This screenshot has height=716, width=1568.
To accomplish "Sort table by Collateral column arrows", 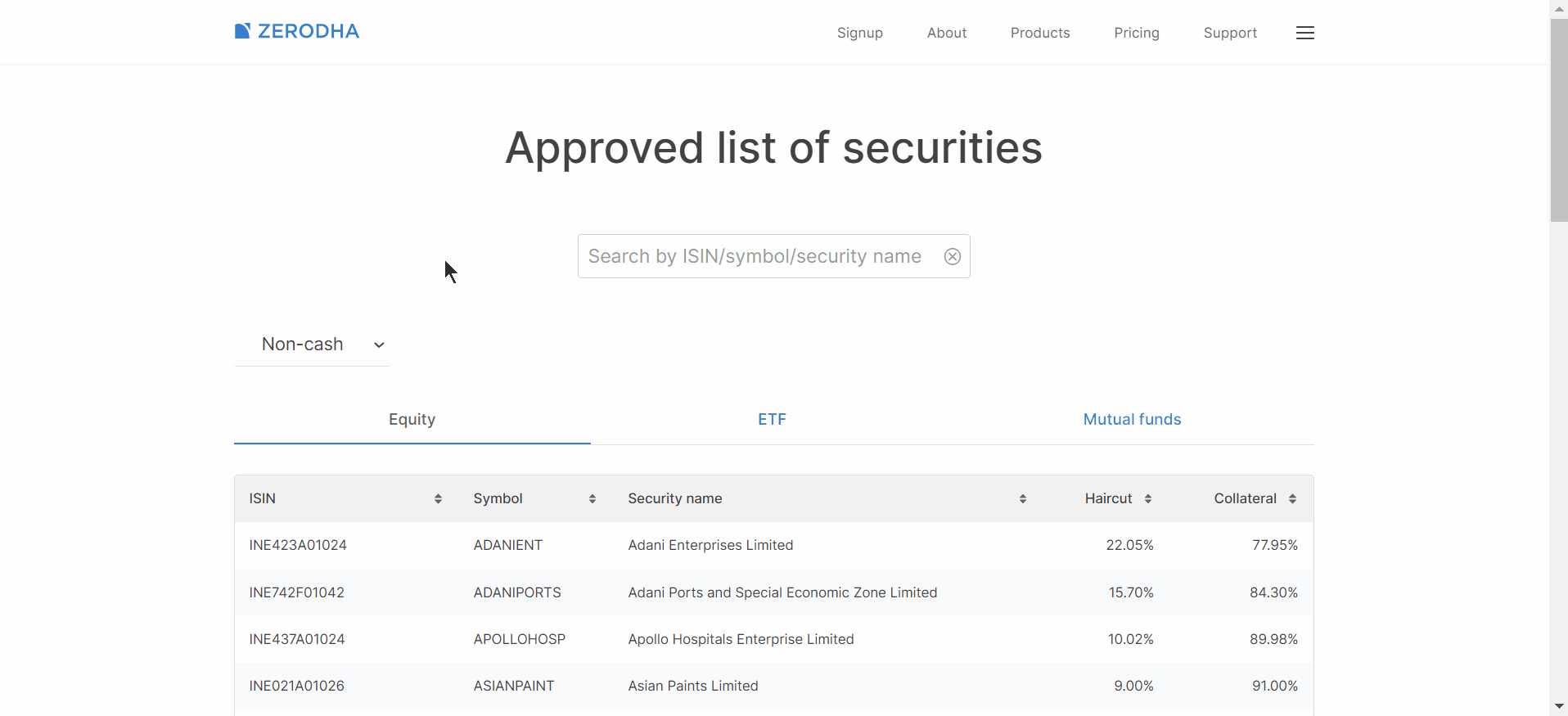I will [1293, 498].
